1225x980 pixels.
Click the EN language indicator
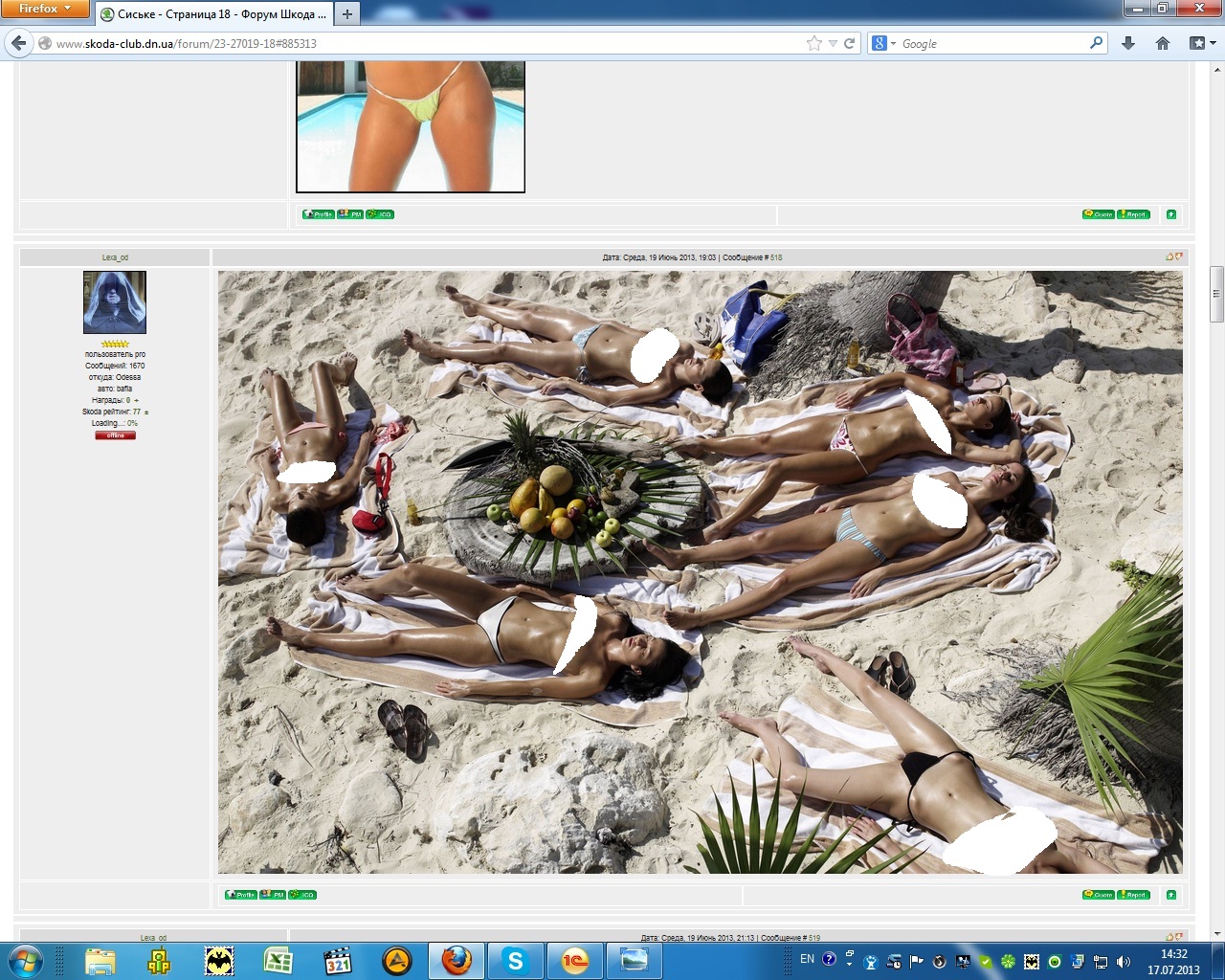[x=807, y=959]
